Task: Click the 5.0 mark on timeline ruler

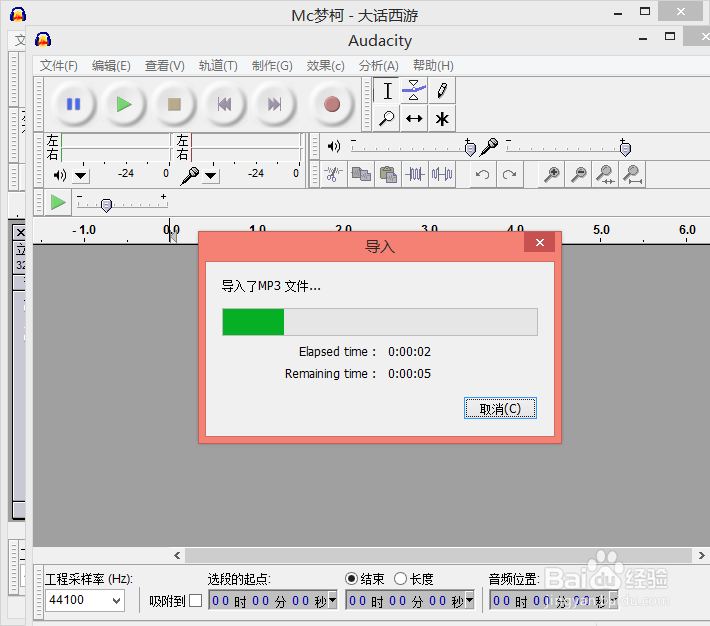Action: point(601,230)
